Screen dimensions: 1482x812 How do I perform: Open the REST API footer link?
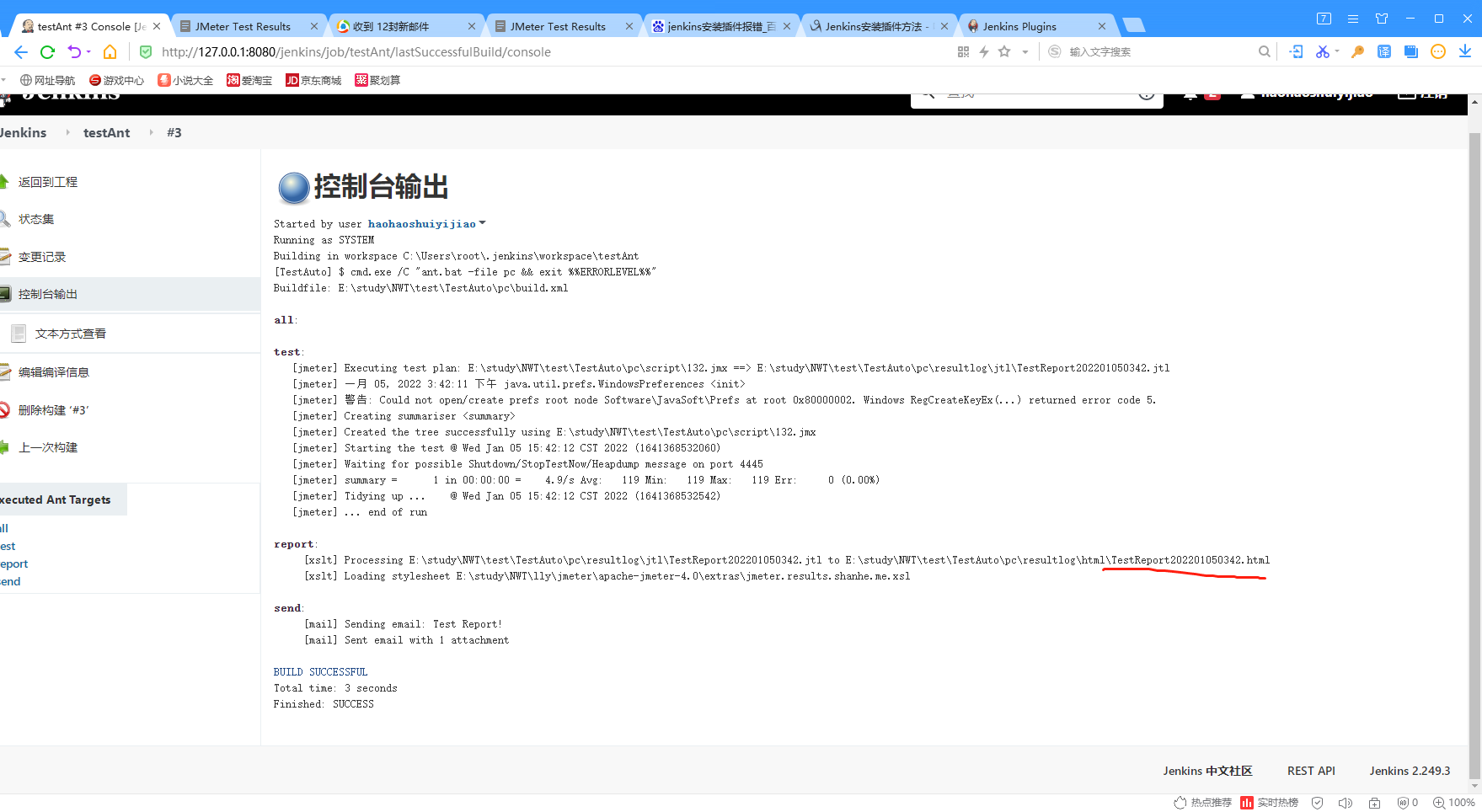click(x=1311, y=771)
